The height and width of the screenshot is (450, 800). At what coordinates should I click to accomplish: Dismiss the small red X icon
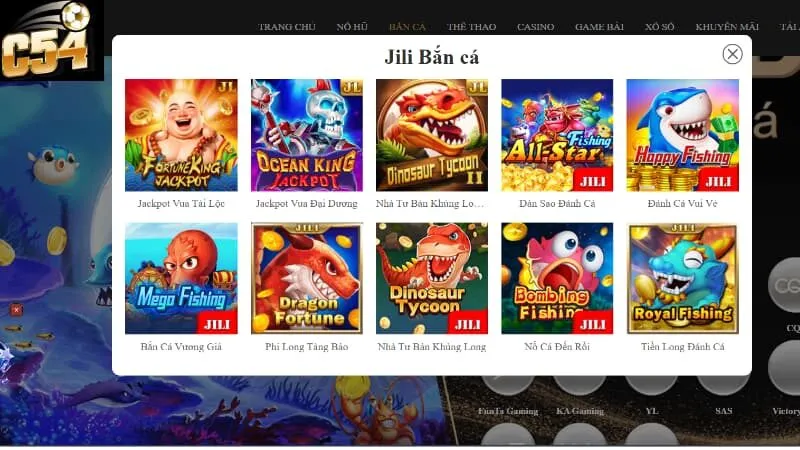coord(16,310)
